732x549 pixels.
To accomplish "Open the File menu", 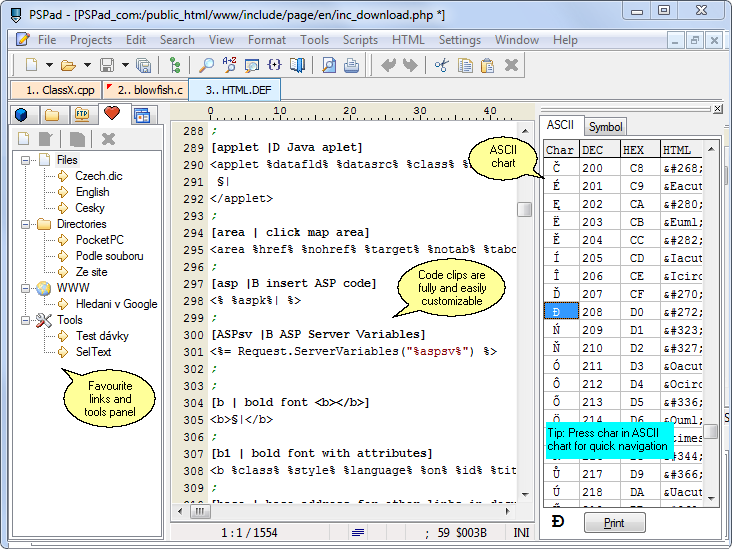I will point(47,40).
